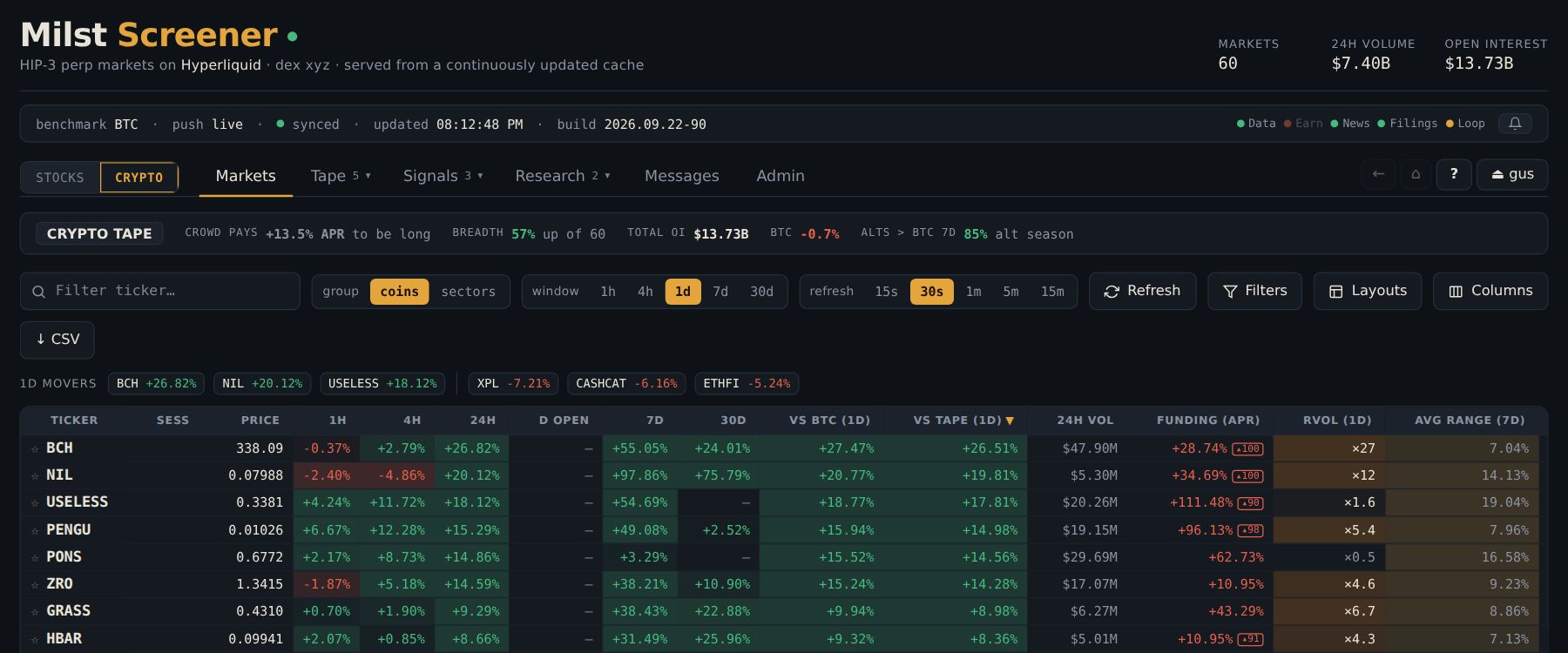
Task: Click the Loop status indicator
Action: pyautogui.click(x=1465, y=124)
